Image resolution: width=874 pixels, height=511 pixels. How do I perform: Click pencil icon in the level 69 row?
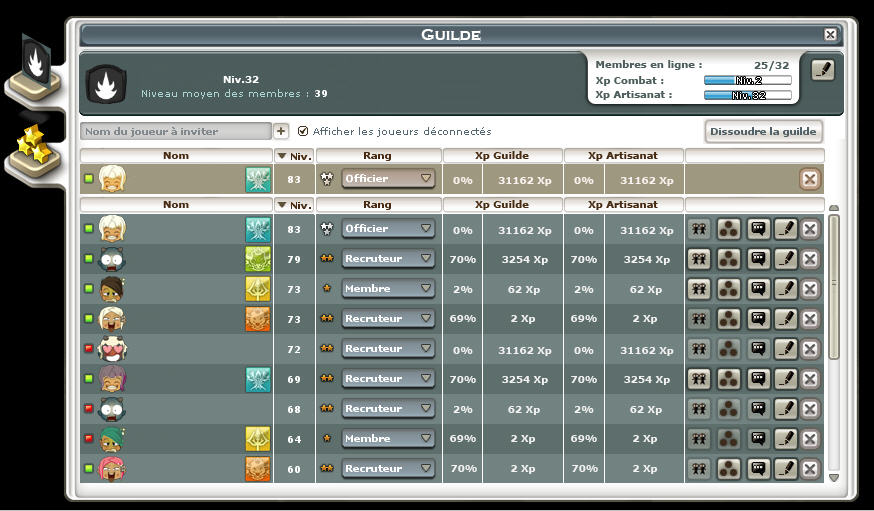786,379
